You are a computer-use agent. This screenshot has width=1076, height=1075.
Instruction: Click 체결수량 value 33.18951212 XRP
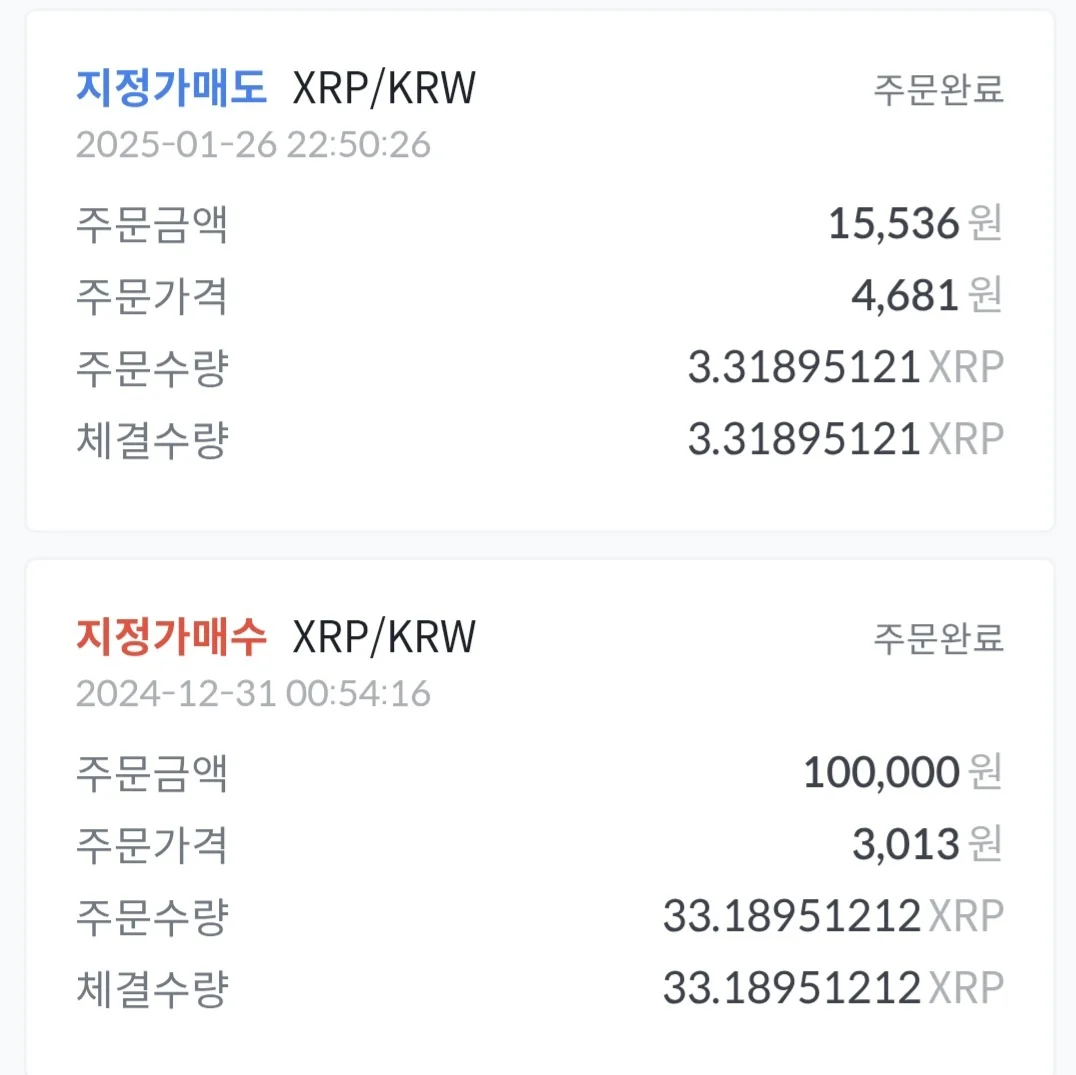pos(832,989)
